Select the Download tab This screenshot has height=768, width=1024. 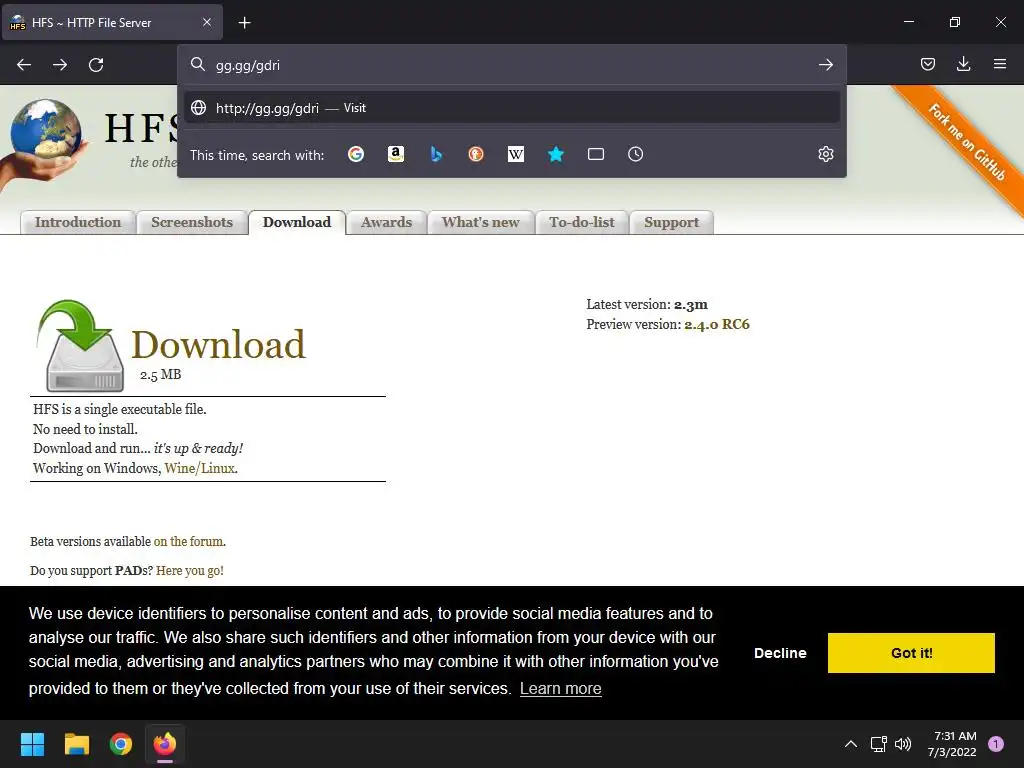click(297, 222)
